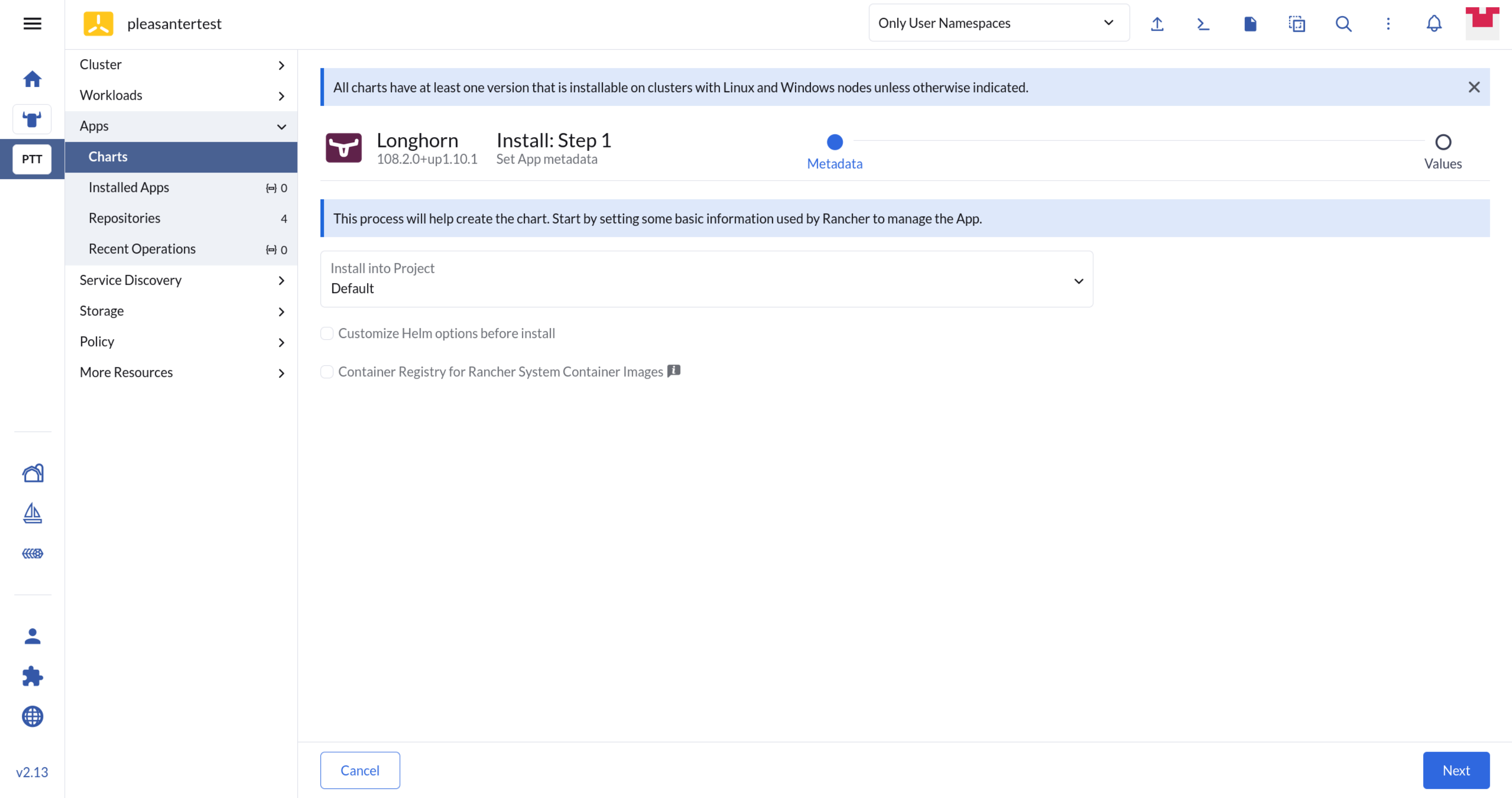Enable Customize Helm options before install
Screen dimensions: 1512x798
pyautogui.click(x=327, y=333)
